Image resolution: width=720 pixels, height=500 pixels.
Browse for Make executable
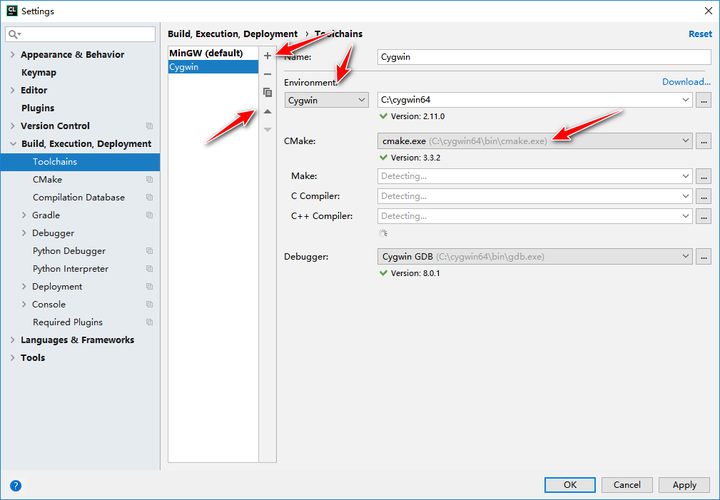(x=703, y=176)
